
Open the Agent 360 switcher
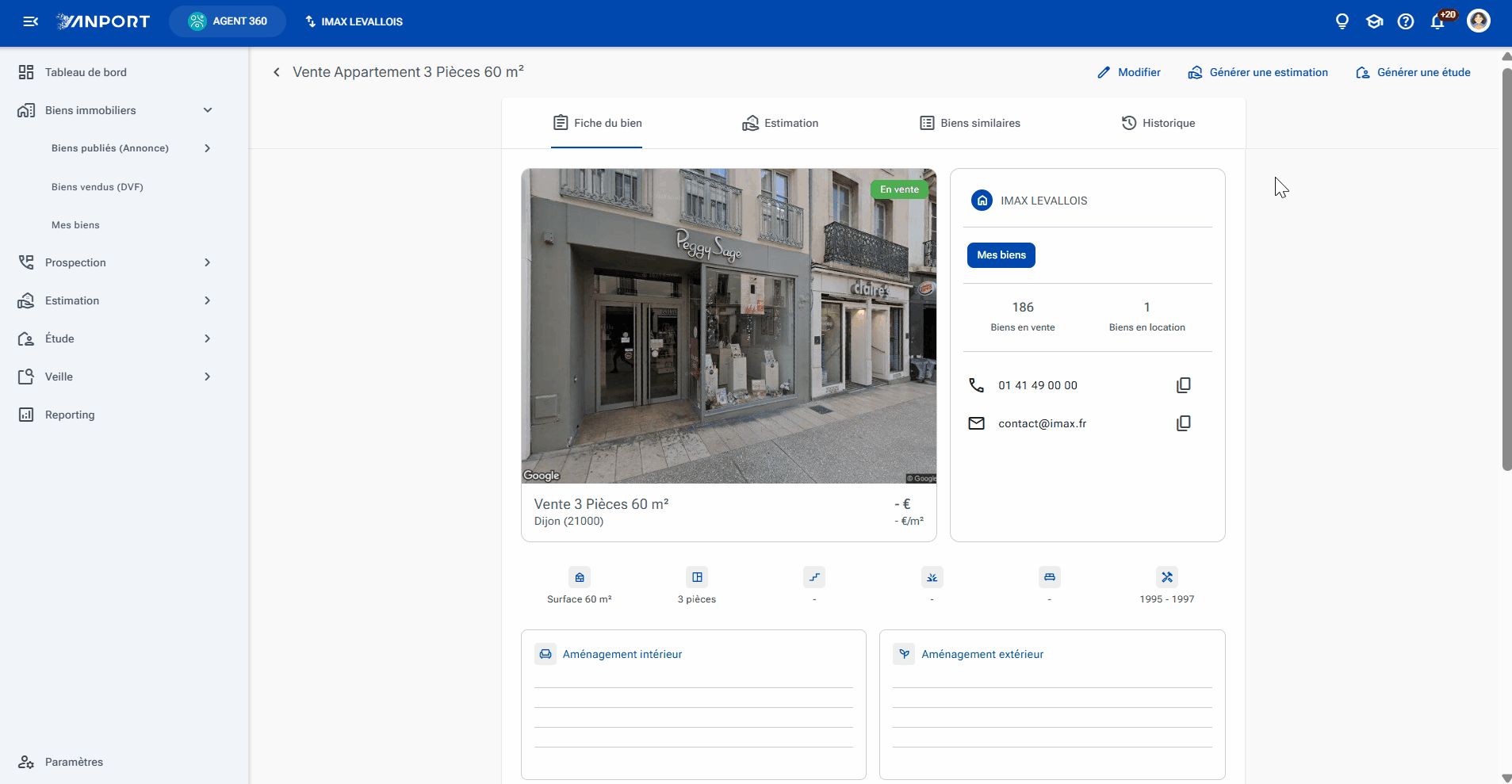(x=228, y=21)
